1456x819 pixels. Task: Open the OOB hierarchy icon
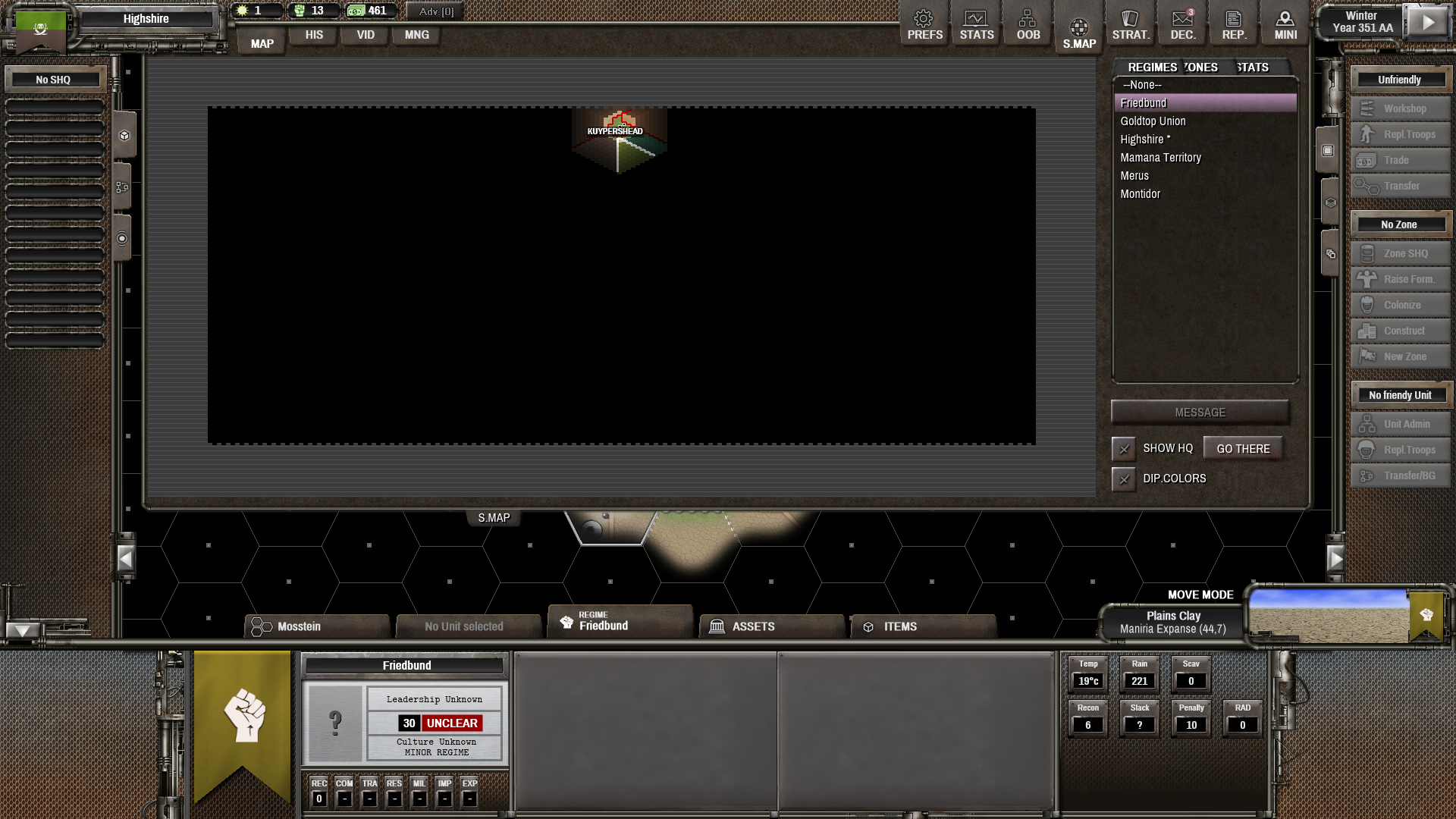click(x=1028, y=24)
